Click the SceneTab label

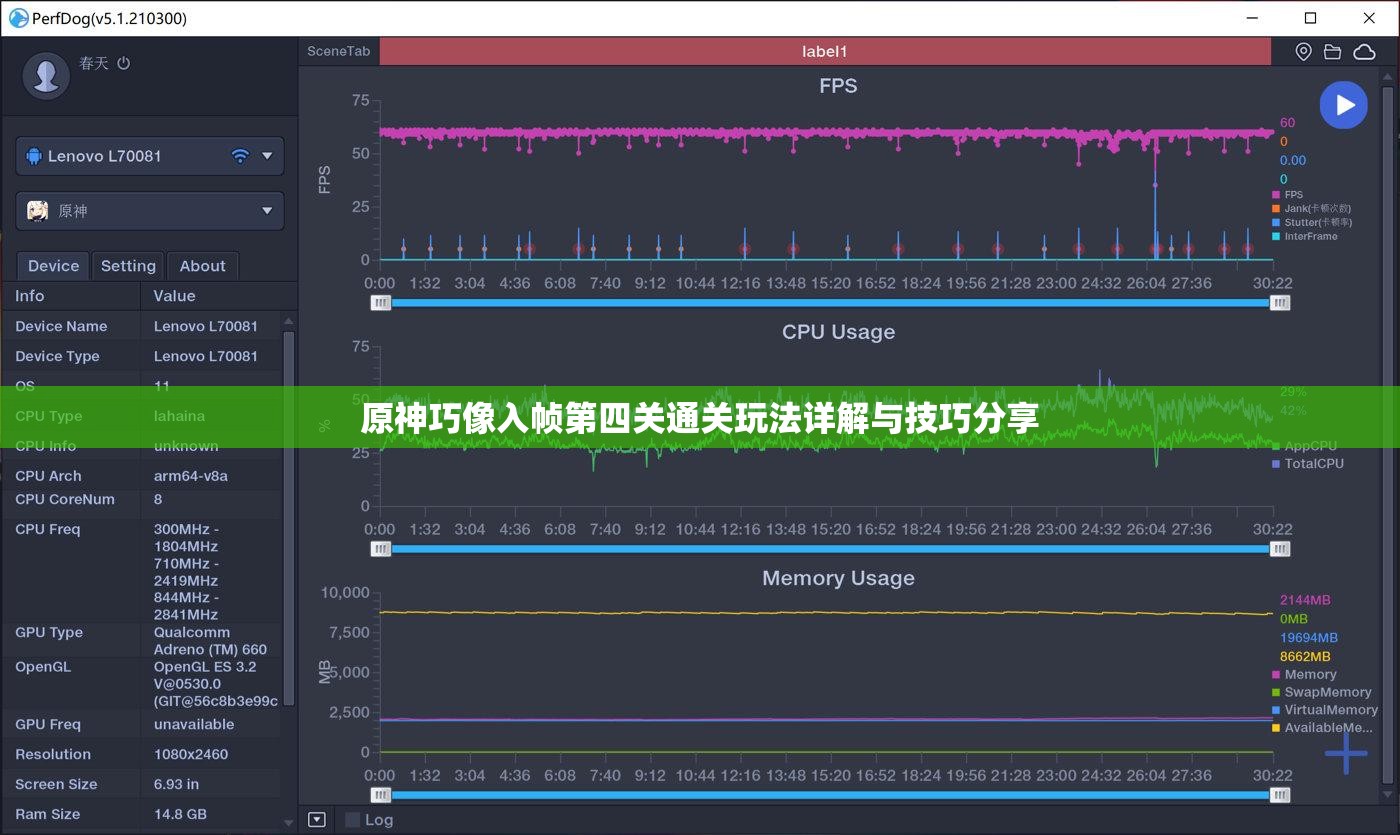tap(338, 52)
